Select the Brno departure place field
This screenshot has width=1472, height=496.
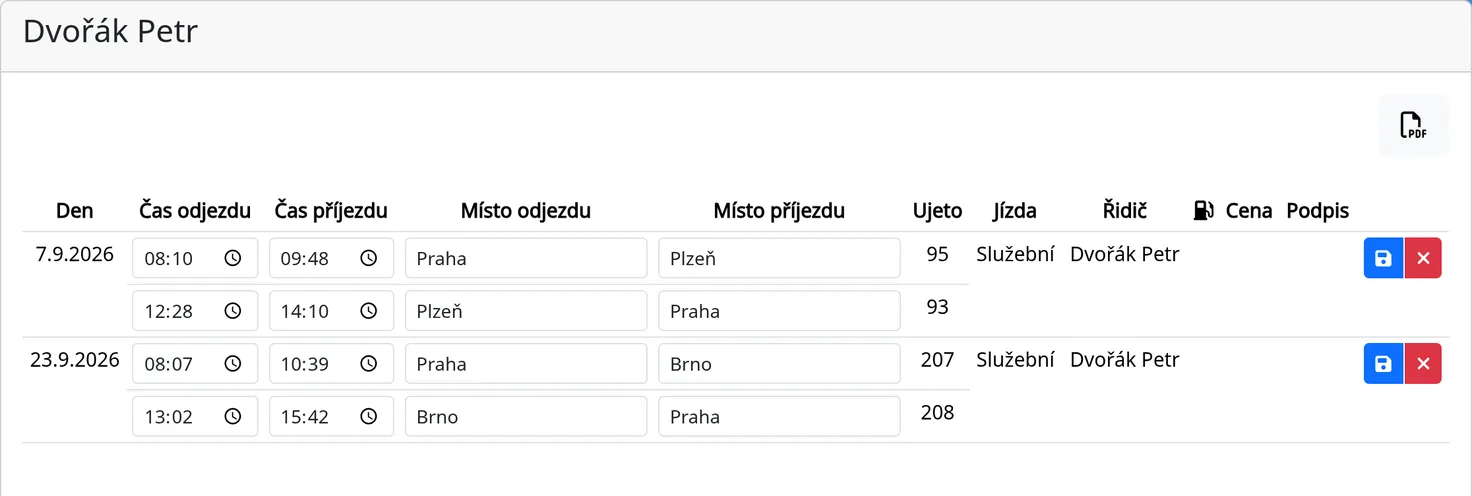(526, 417)
